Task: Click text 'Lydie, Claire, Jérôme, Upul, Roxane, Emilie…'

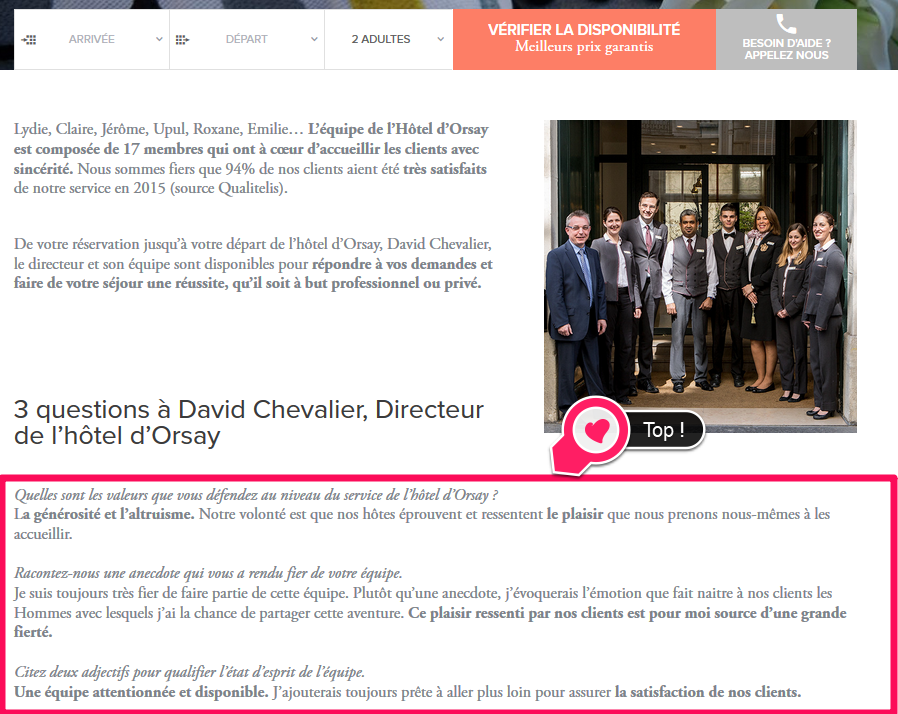Action: point(159,129)
